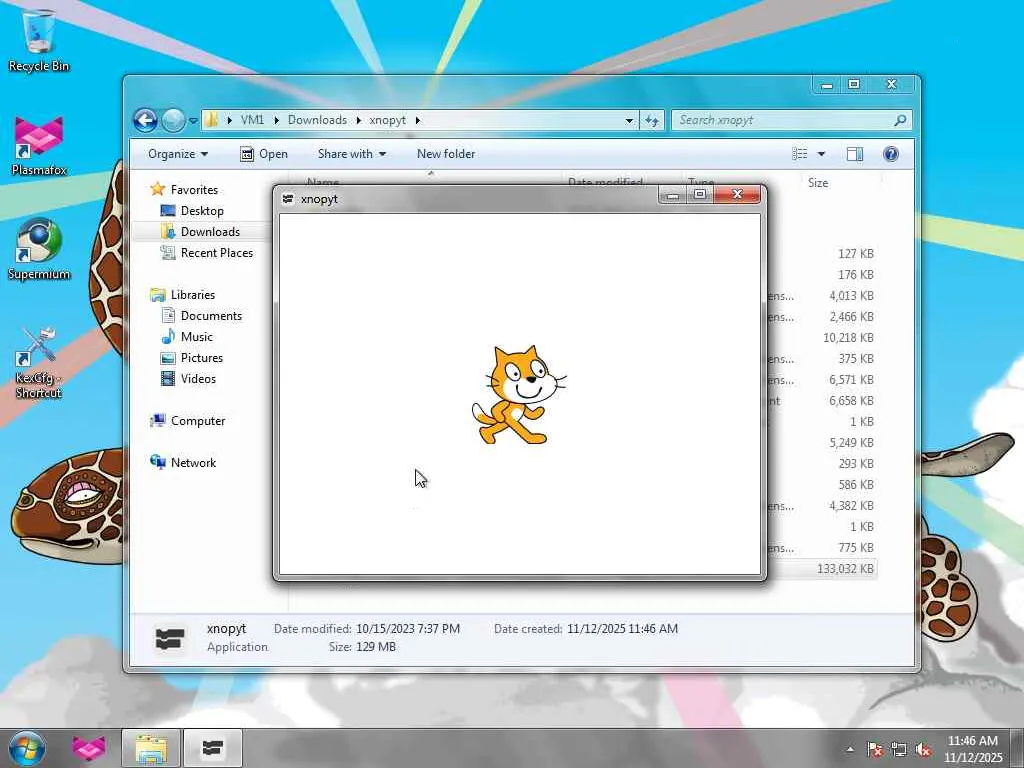Select Favorites in the navigation pane
1024x768 pixels.
click(194, 189)
